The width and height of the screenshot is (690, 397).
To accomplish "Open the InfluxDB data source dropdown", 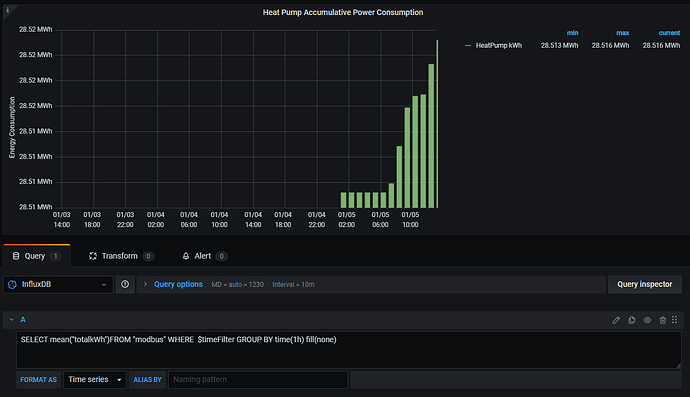I will [58, 284].
